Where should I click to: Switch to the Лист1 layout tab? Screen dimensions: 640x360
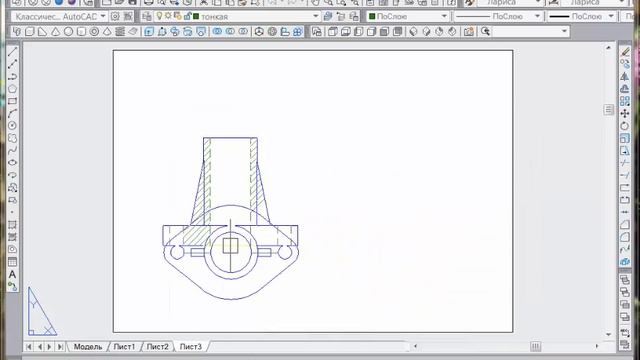(x=124, y=347)
